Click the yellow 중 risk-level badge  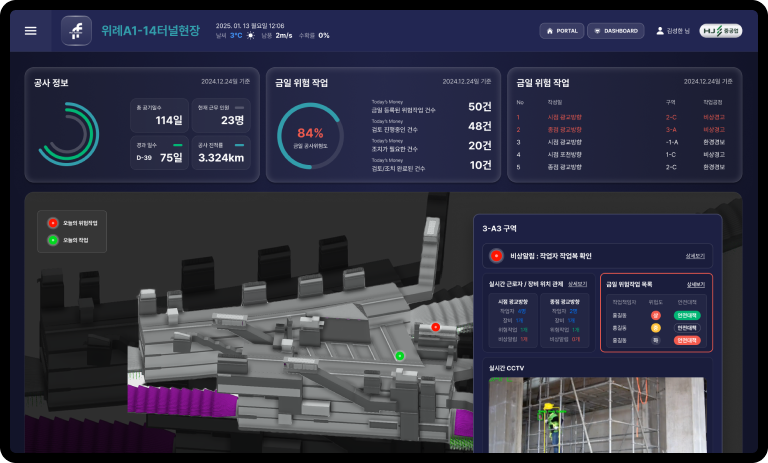[655, 328]
